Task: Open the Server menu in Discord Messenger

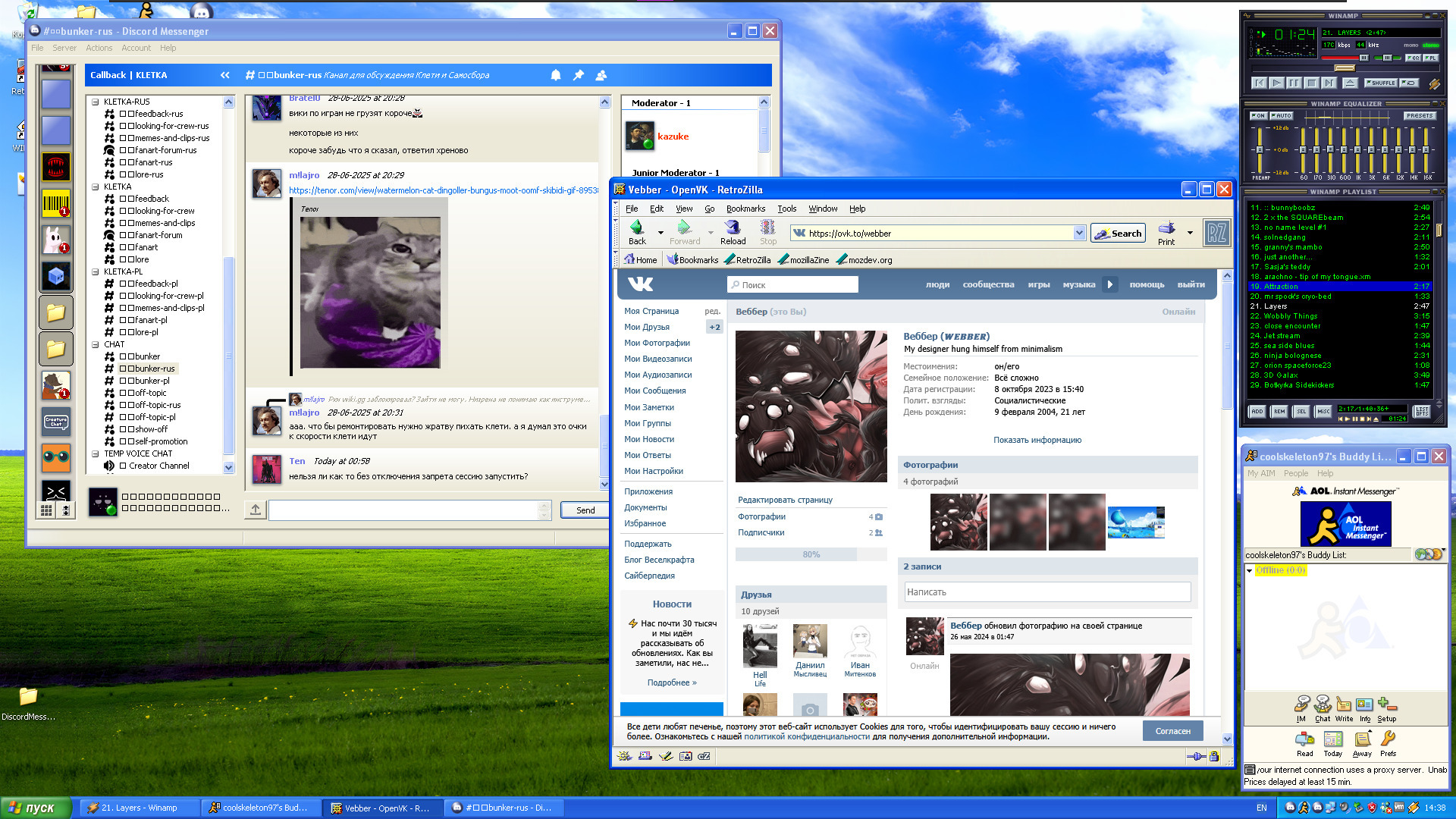Action: pyautogui.click(x=64, y=48)
